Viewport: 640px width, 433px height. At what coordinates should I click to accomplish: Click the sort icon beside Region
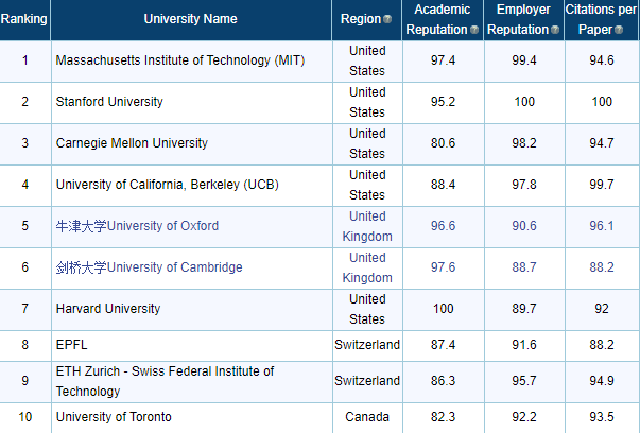[387, 19]
